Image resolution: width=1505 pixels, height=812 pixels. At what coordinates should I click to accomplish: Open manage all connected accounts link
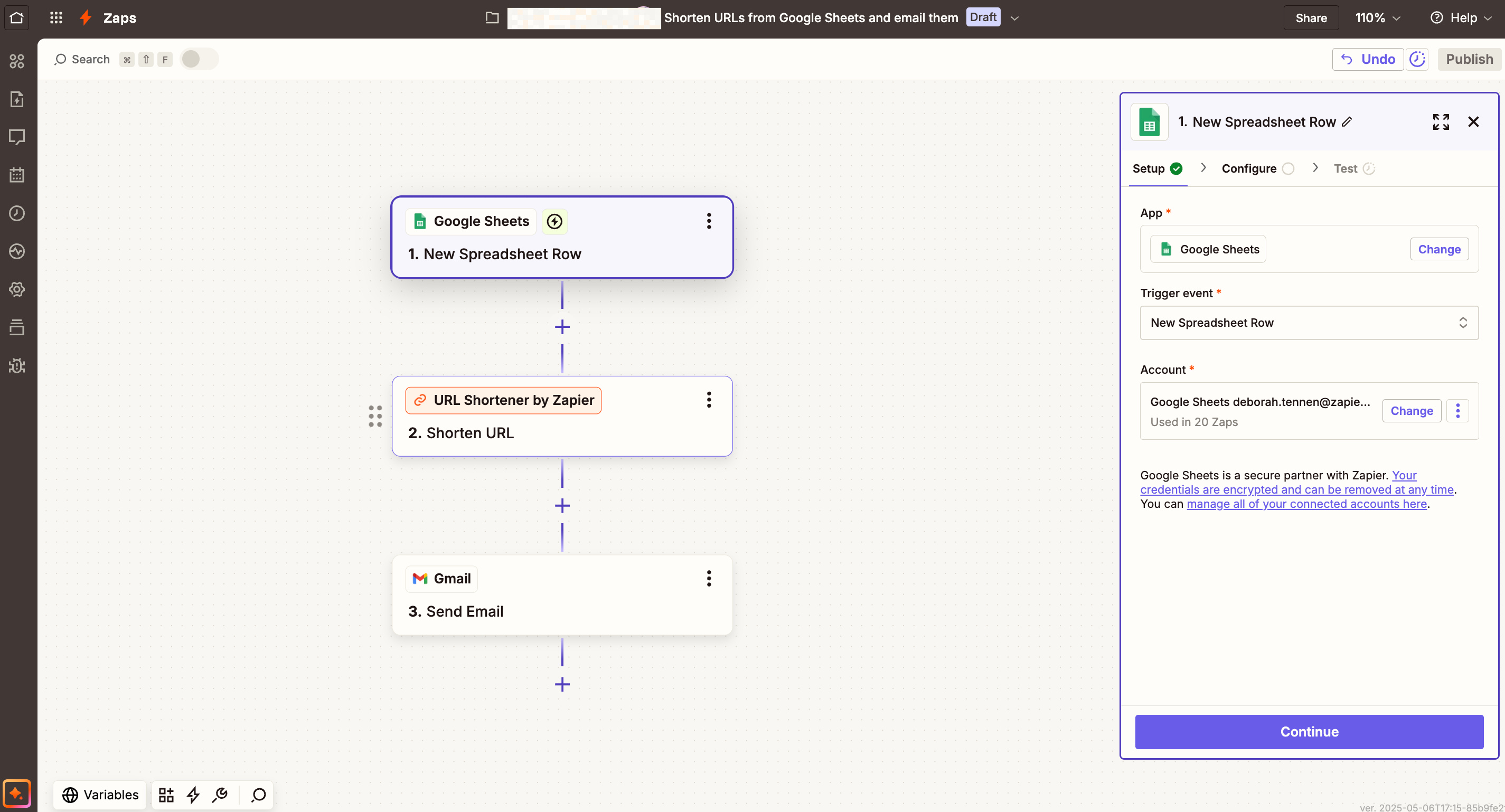click(x=1306, y=504)
